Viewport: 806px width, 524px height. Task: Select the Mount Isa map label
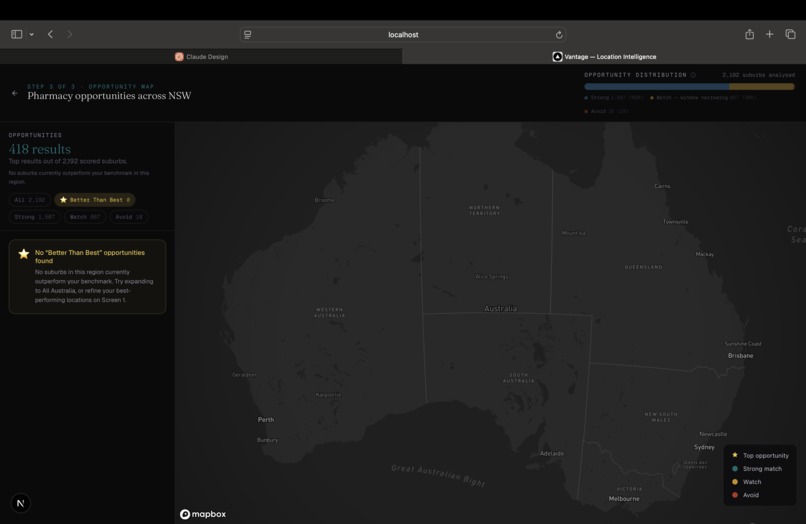pos(573,233)
